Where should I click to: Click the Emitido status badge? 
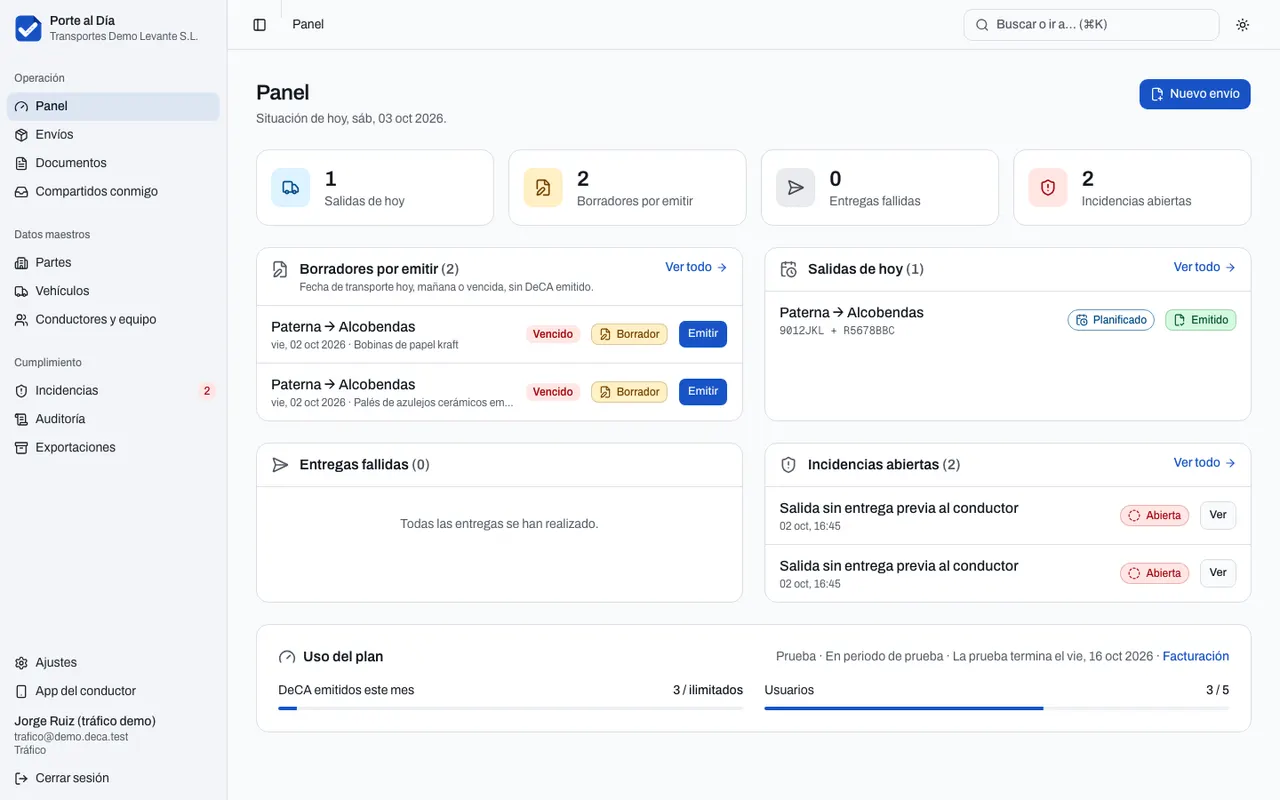(1201, 320)
